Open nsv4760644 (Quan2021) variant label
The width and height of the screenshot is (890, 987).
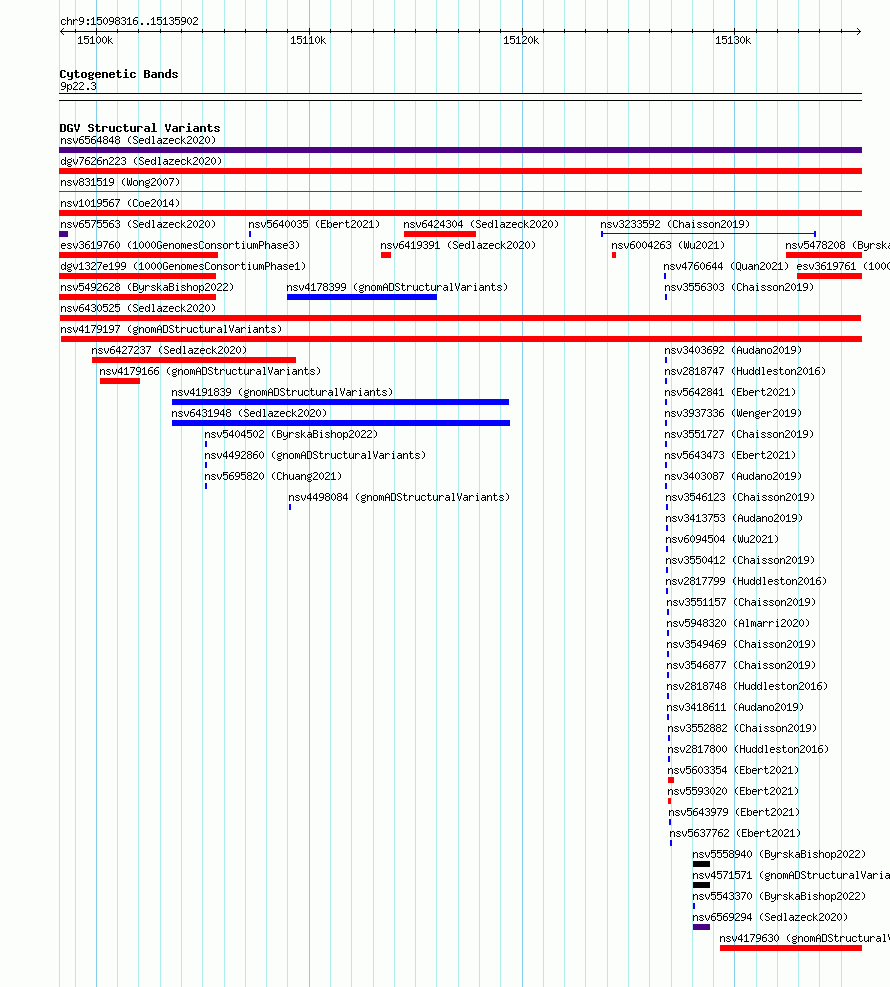tap(726, 266)
